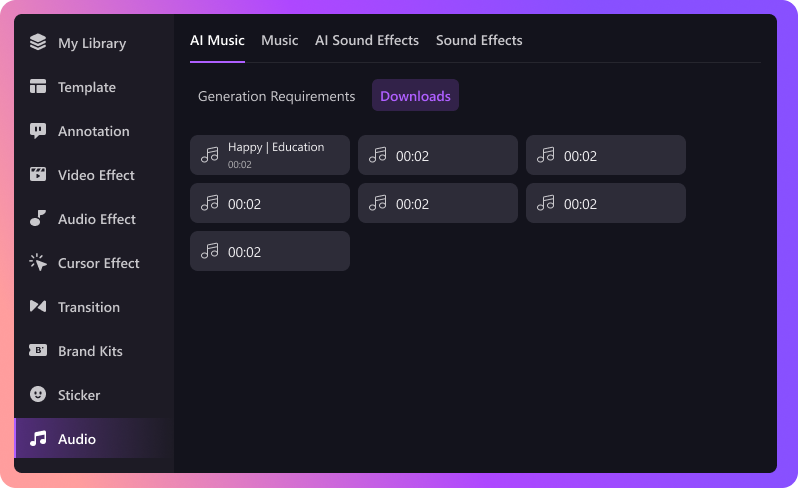The image size is (798, 488).
Task: Choose Video Effect label in sidebar
Action: (x=96, y=175)
